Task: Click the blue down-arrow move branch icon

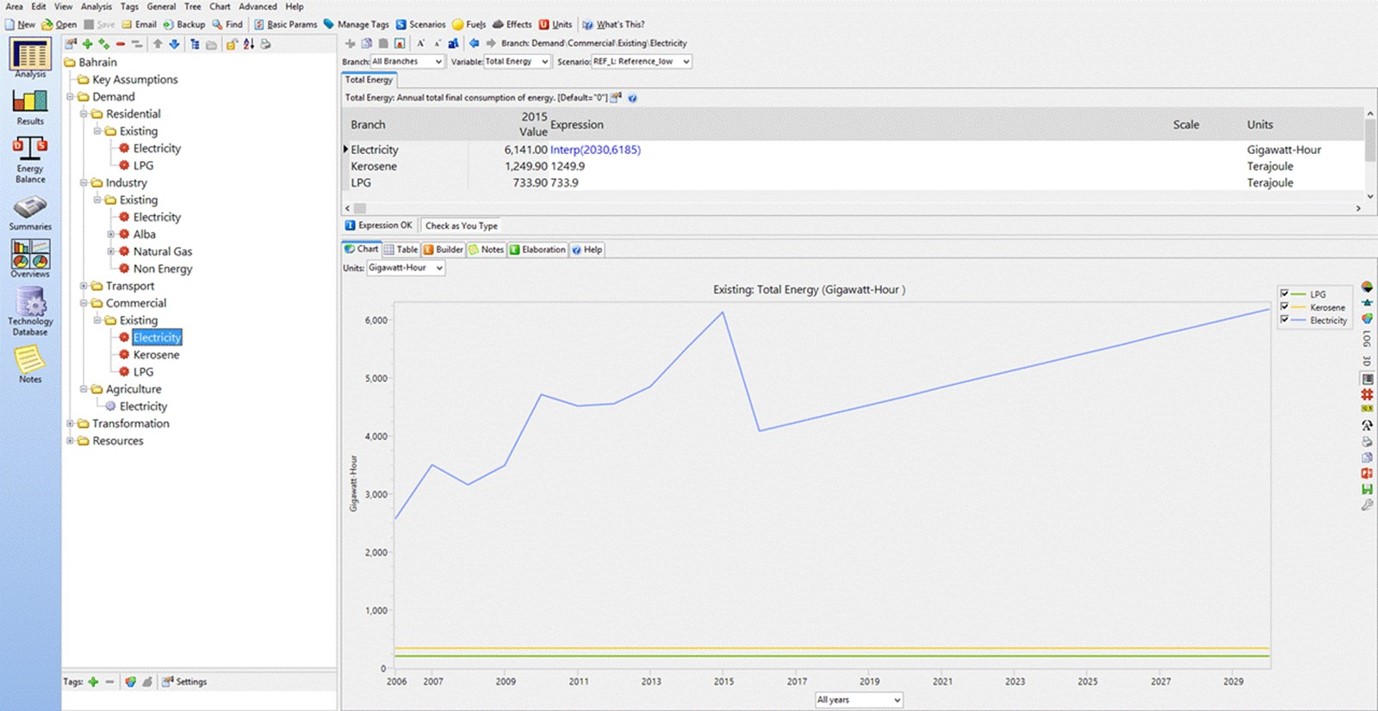Action: point(174,44)
